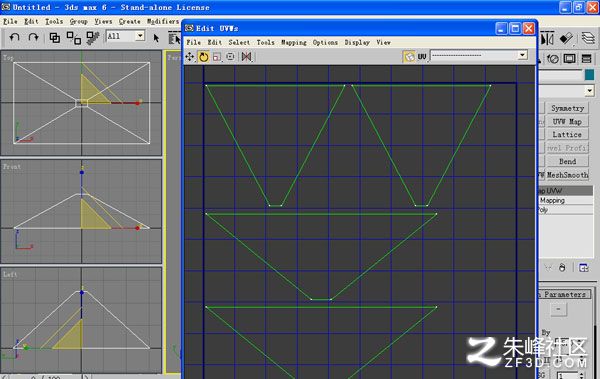The height and width of the screenshot is (379, 600).
Task: Select the Move tool in Edit UVWs
Action: tap(190, 57)
